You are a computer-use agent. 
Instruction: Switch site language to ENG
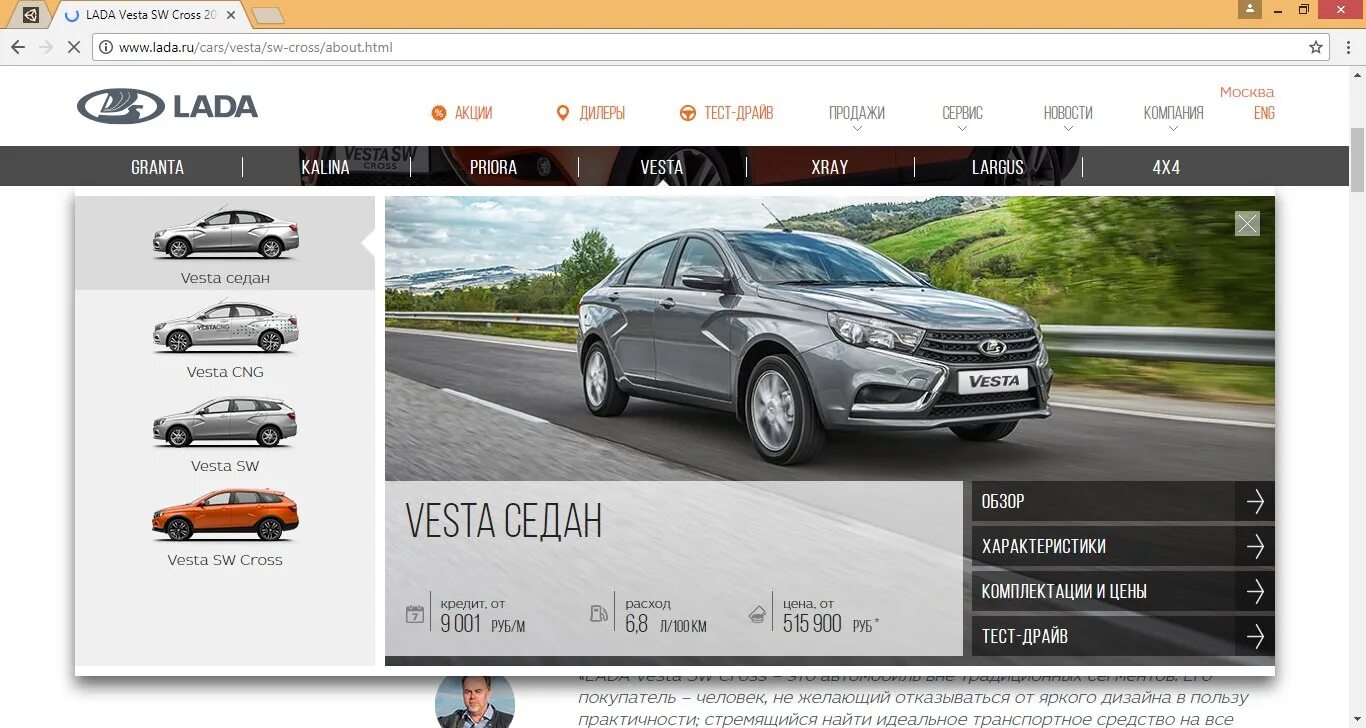tap(1264, 113)
